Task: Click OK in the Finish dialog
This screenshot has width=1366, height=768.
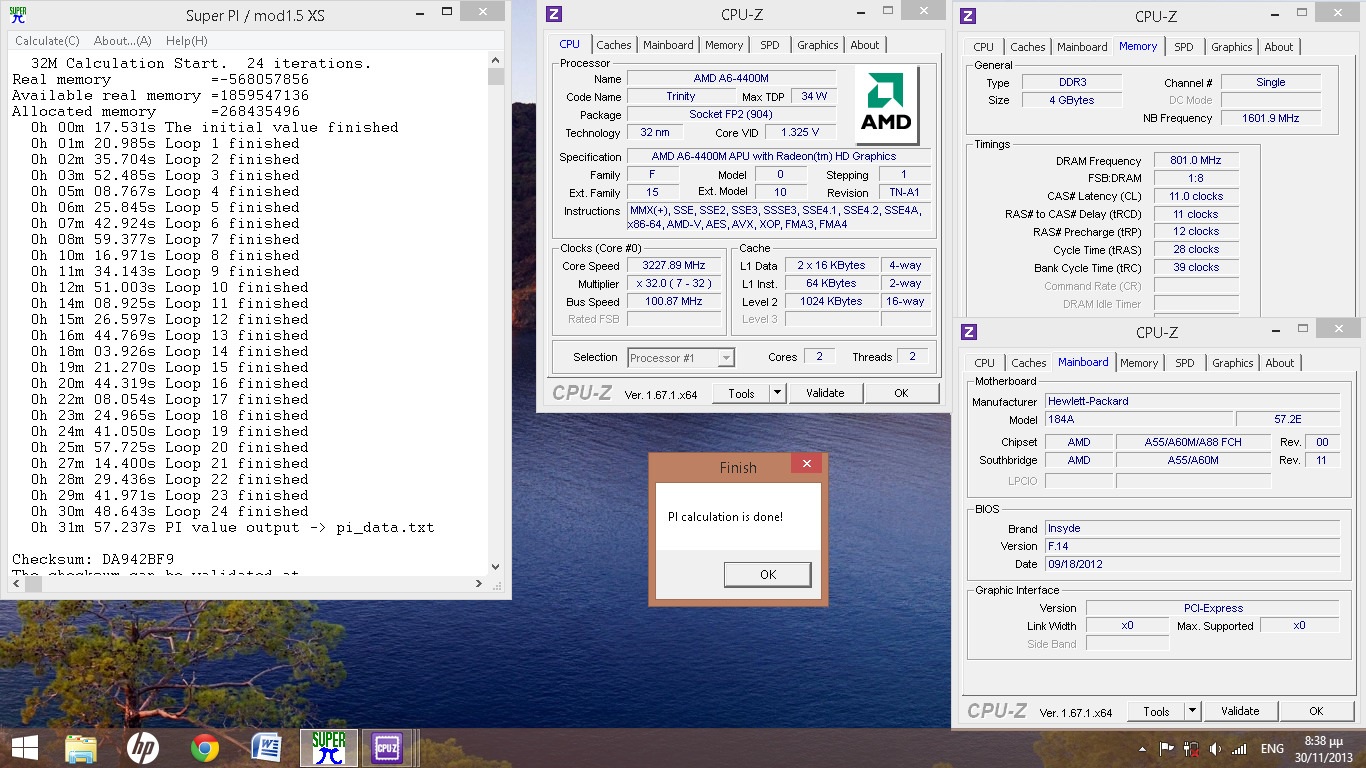Action: pyautogui.click(x=767, y=574)
